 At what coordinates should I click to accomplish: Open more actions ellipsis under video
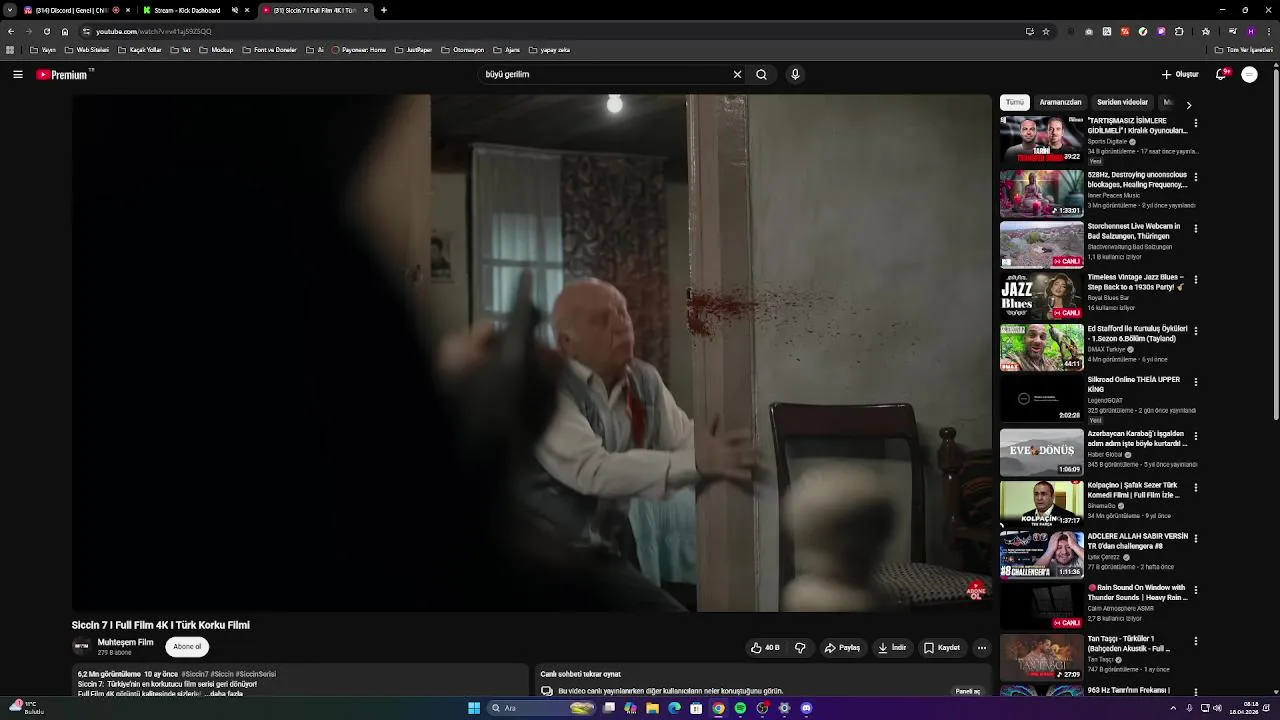(981, 648)
